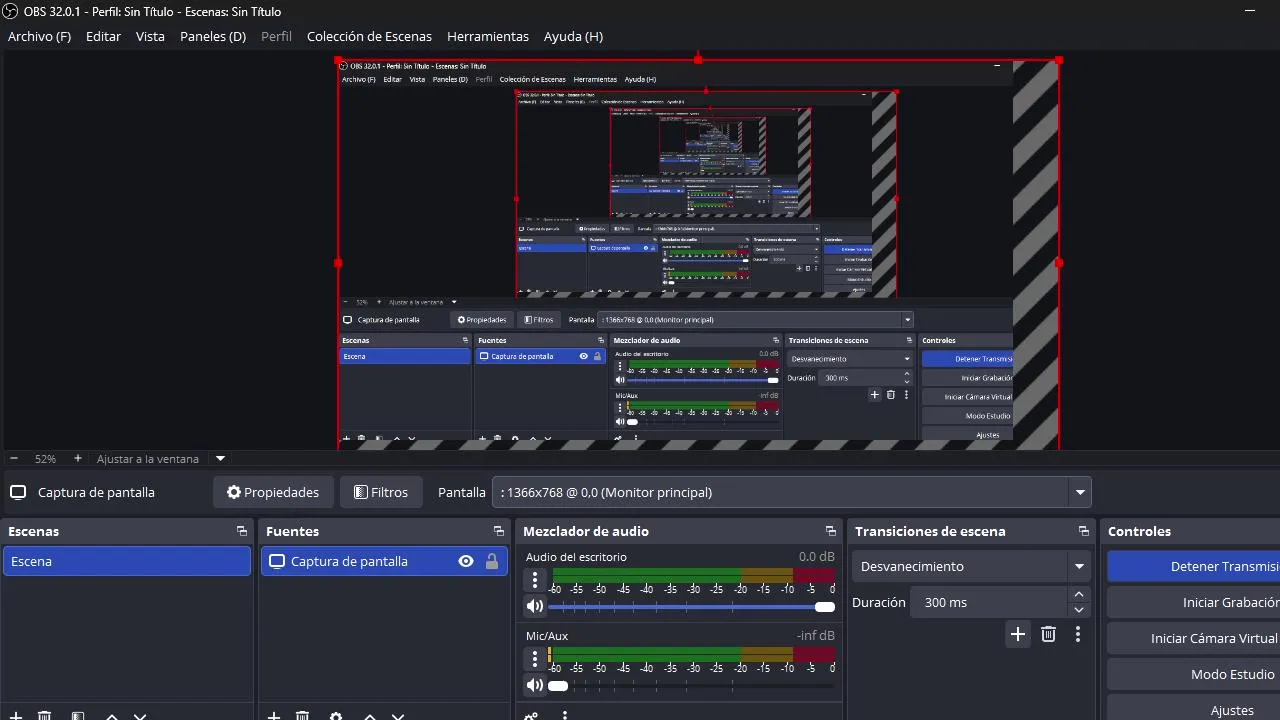Click the screen icon beside Captura de pantalla label
The height and width of the screenshot is (720, 1280).
point(17,492)
